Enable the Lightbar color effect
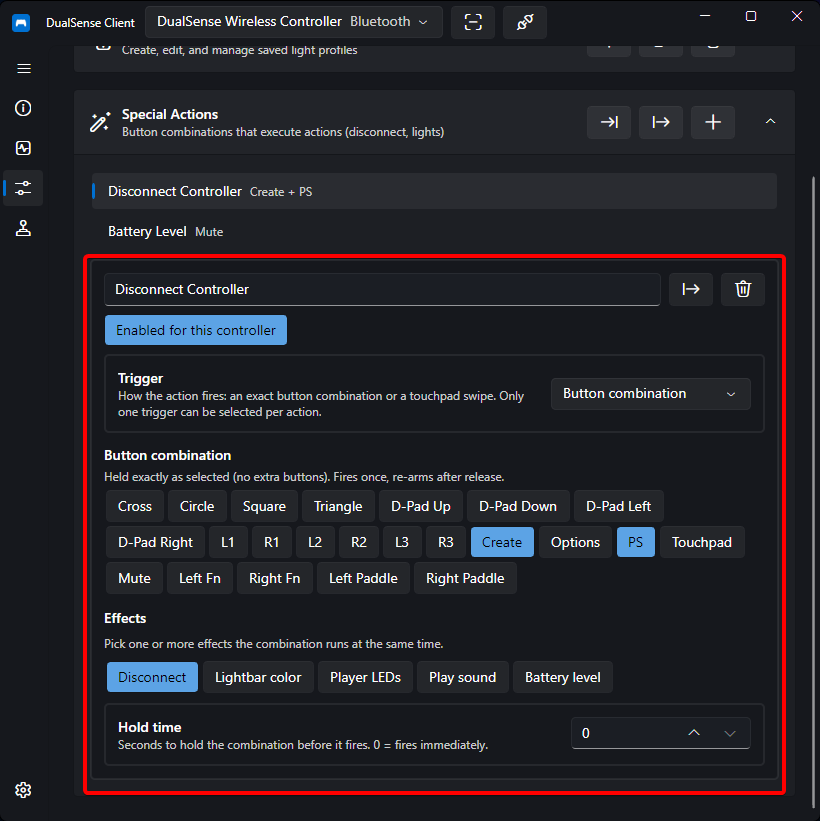 pos(258,677)
